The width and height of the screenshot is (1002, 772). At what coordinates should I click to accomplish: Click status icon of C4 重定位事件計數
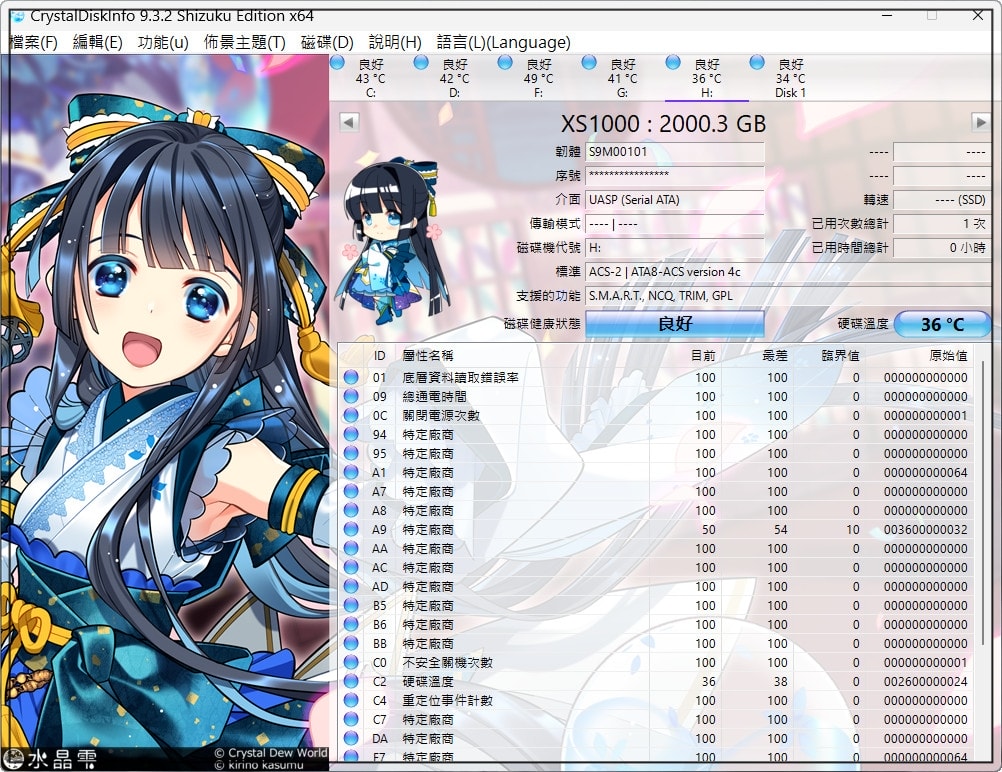click(351, 700)
